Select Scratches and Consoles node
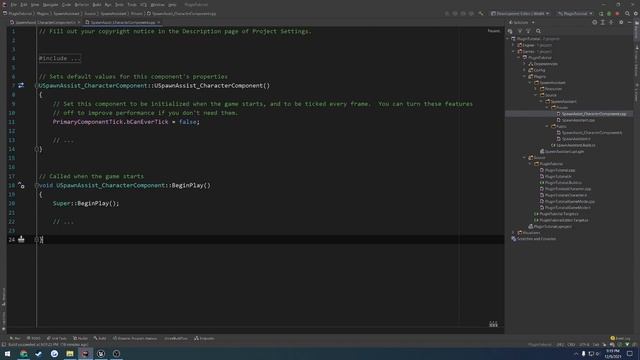The width and height of the screenshot is (640, 360). click(534, 239)
